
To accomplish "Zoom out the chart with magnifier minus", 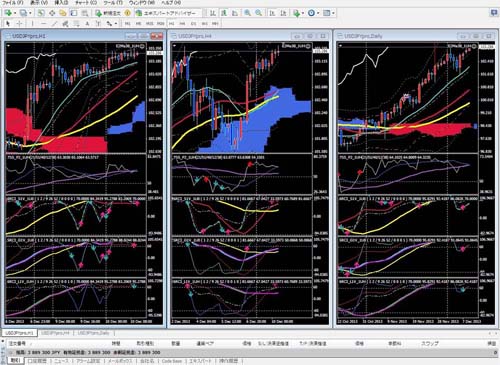I will [x=258, y=13].
